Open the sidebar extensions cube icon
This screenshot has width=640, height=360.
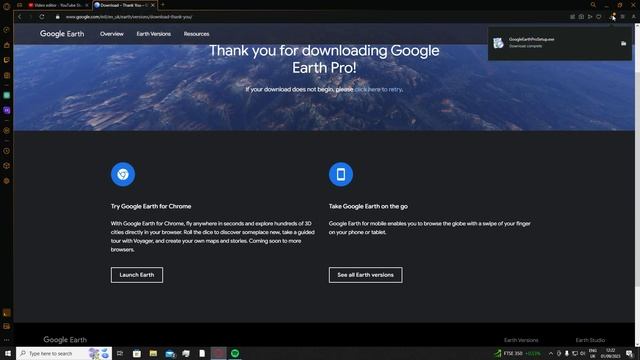click(x=7, y=166)
